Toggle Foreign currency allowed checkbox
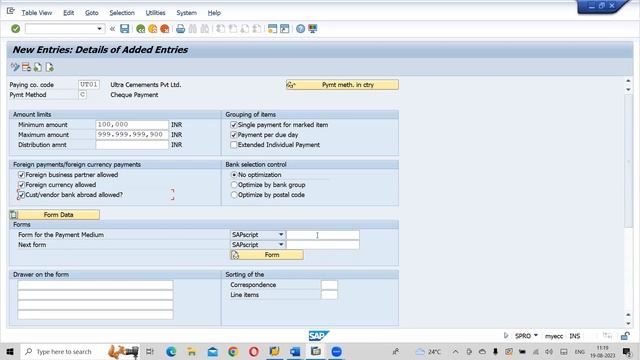Viewport: 640px width, 360px height. (21, 185)
